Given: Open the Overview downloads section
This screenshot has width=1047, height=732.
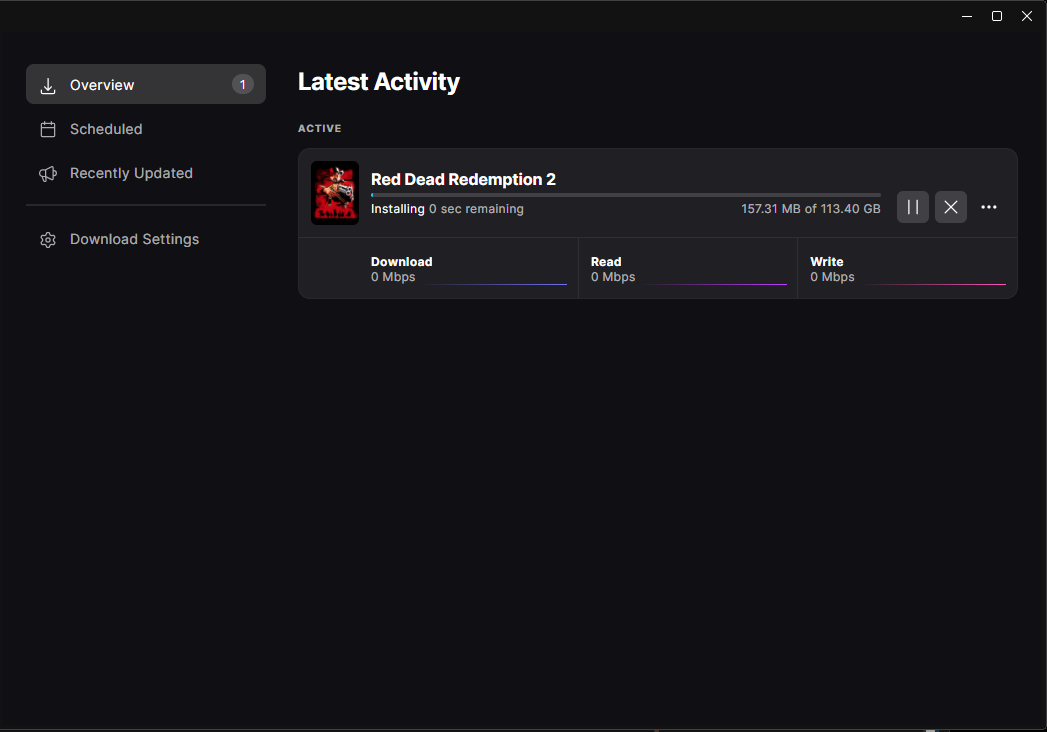Looking at the screenshot, I should point(146,84).
